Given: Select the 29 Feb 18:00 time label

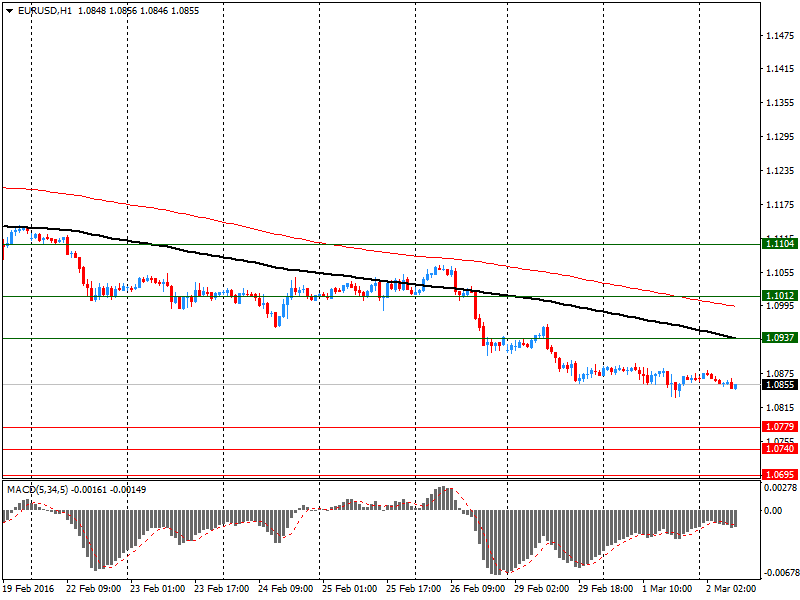Looking at the screenshot, I should [x=606, y=589].
